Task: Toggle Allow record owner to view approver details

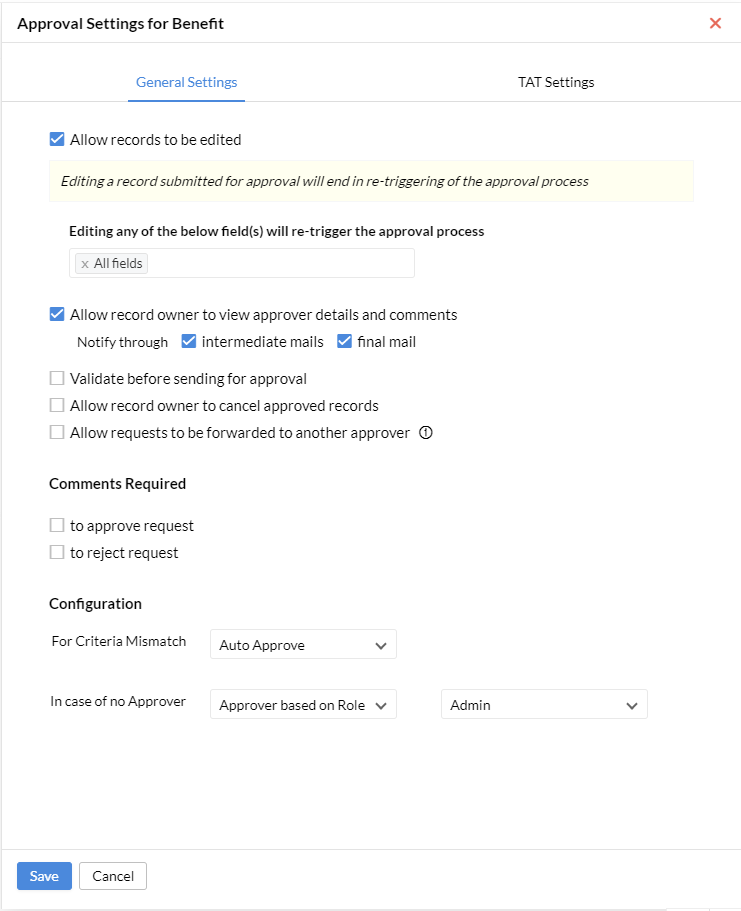Action: tap(57, 314)
